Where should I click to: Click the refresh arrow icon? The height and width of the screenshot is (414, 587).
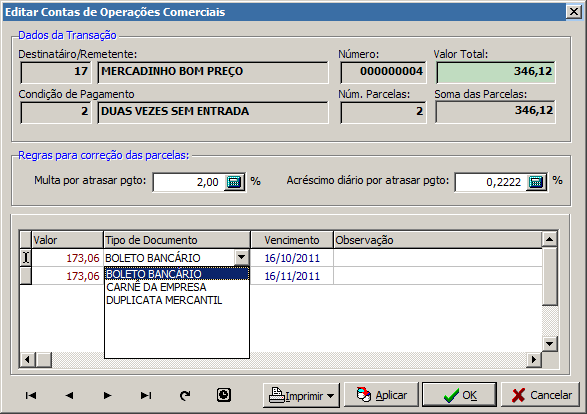[185, 395]
